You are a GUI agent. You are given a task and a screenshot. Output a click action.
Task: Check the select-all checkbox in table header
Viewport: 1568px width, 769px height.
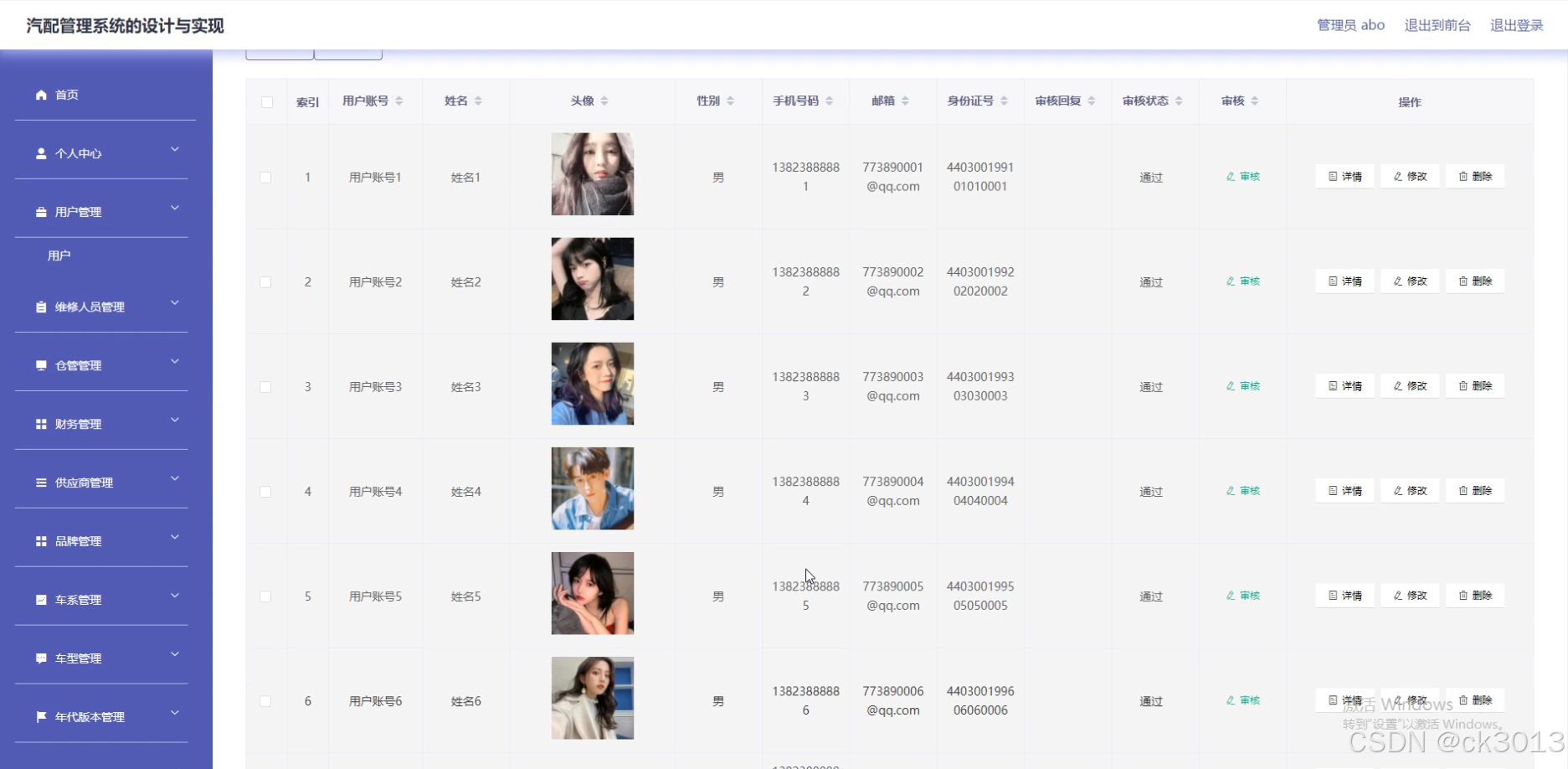click(266, 101)
